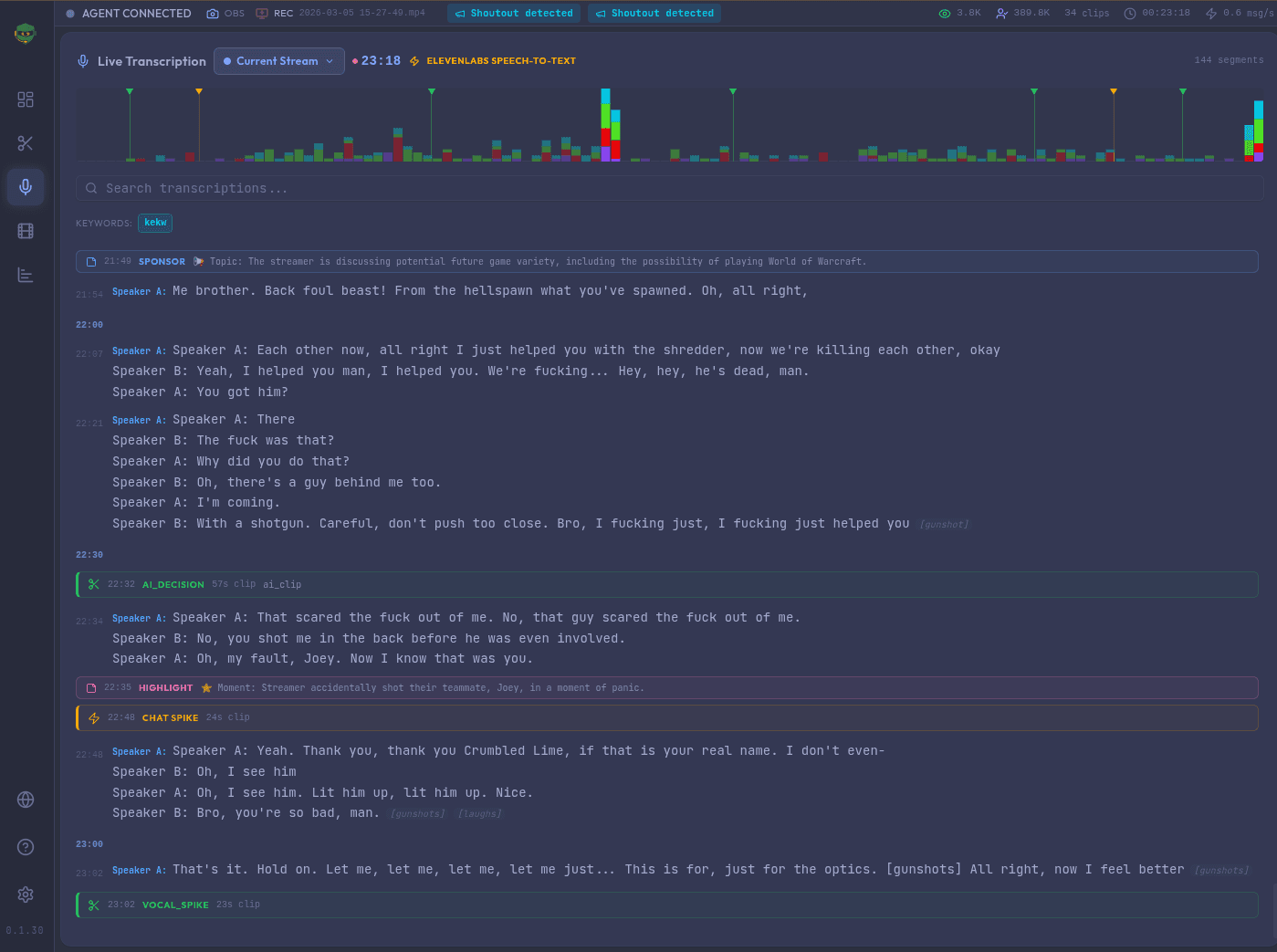The height and width of the screenshot is (952, 1277).
Task: Click the messages lightning icon in top bar
Action: coord(1211,14)
